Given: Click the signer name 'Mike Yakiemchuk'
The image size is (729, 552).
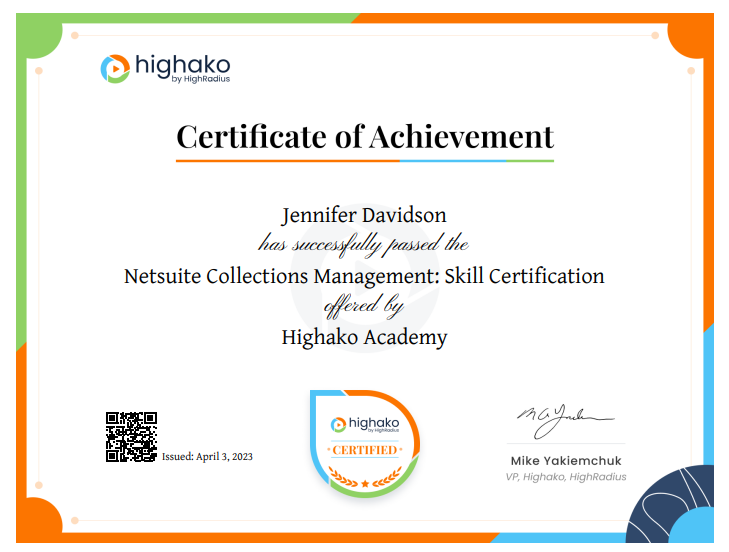Looking at the screenshot, I should click(x=566, y=461).
